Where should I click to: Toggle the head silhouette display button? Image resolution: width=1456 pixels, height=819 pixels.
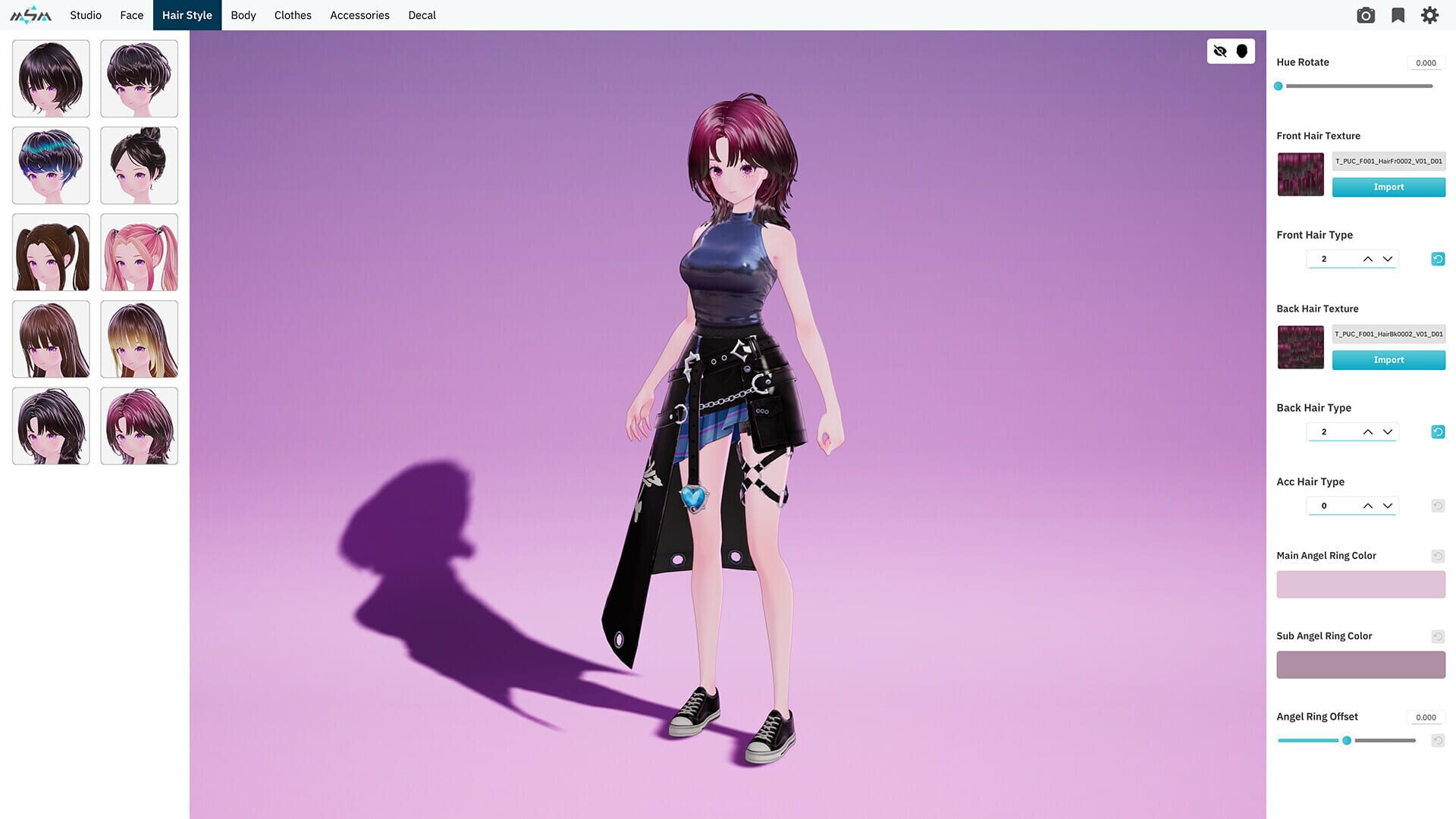[1241, 51]
